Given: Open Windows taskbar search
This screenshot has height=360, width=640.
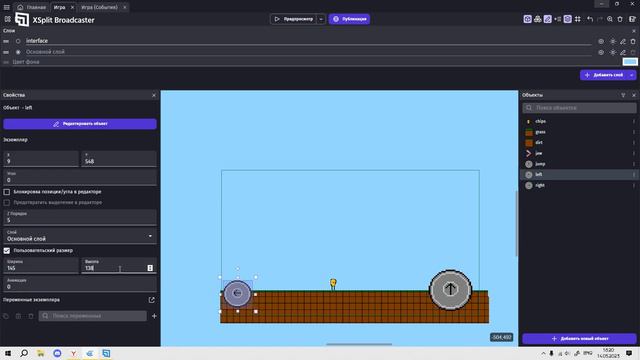Looking at the screenshot, I should 24,353.
